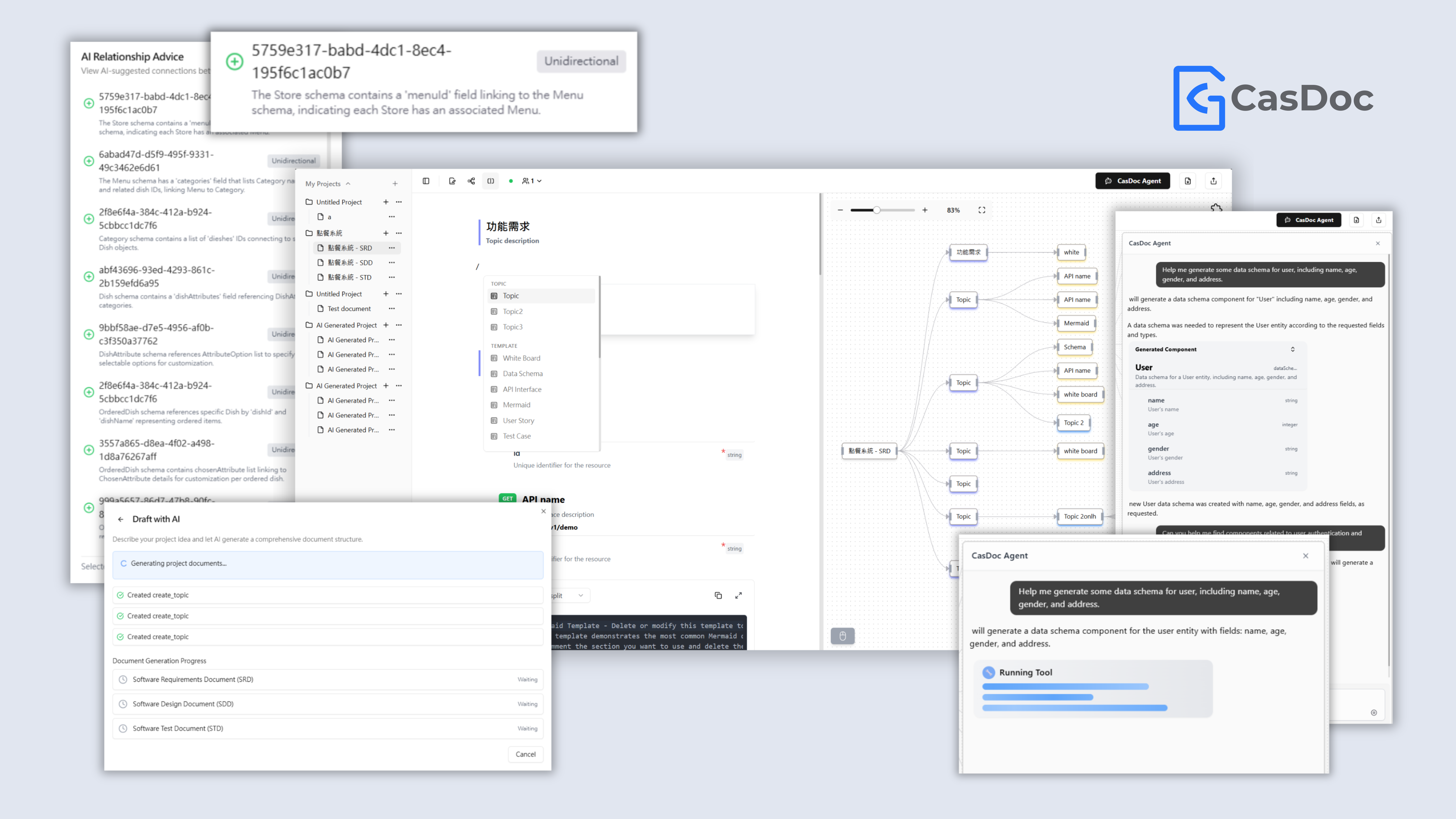Open more options for Test document
This screenshot has height=819, width=1456.
pos(392,309)
